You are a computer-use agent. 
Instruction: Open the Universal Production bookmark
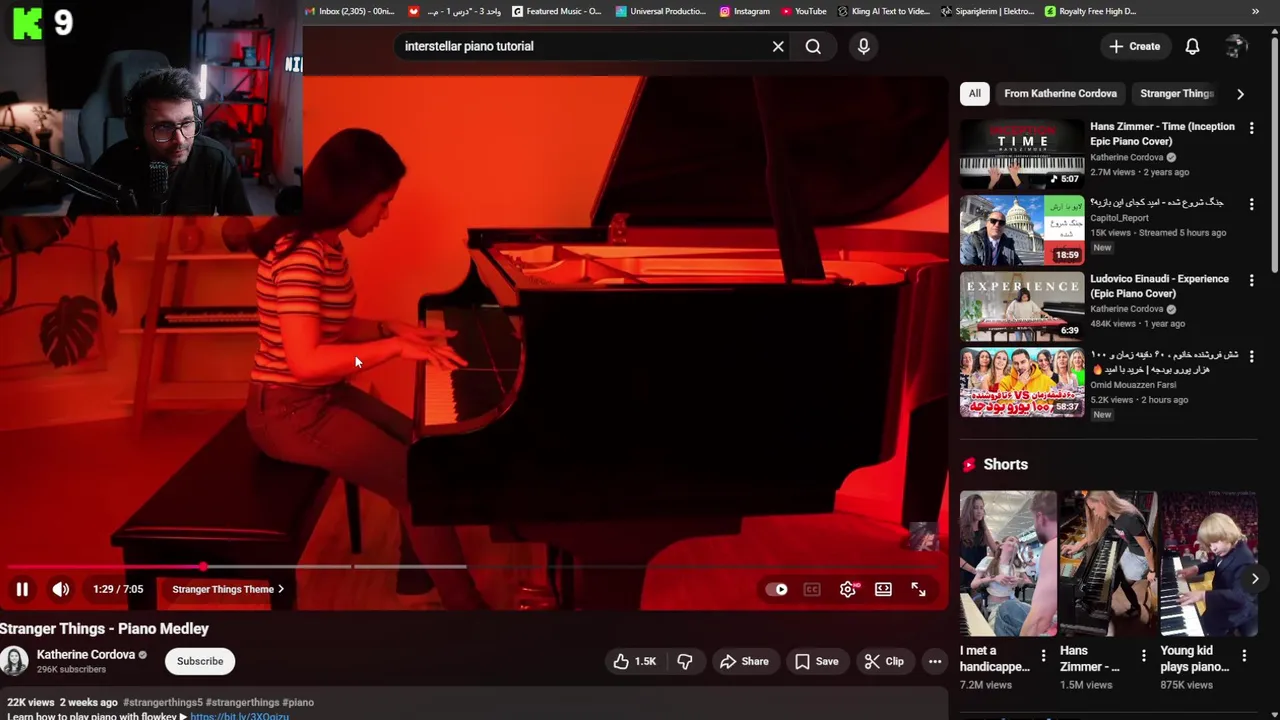[661, 11]
